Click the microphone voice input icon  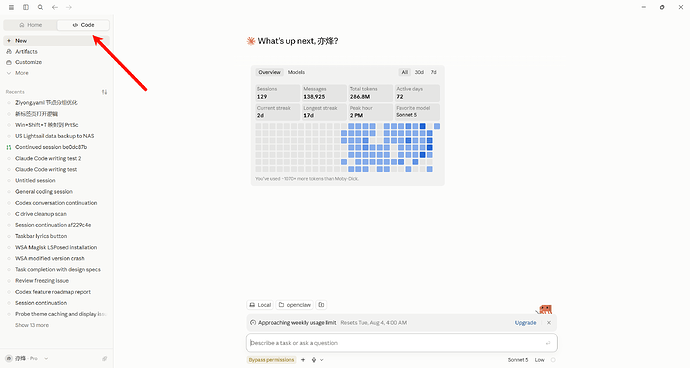click(x=314, y=360)
